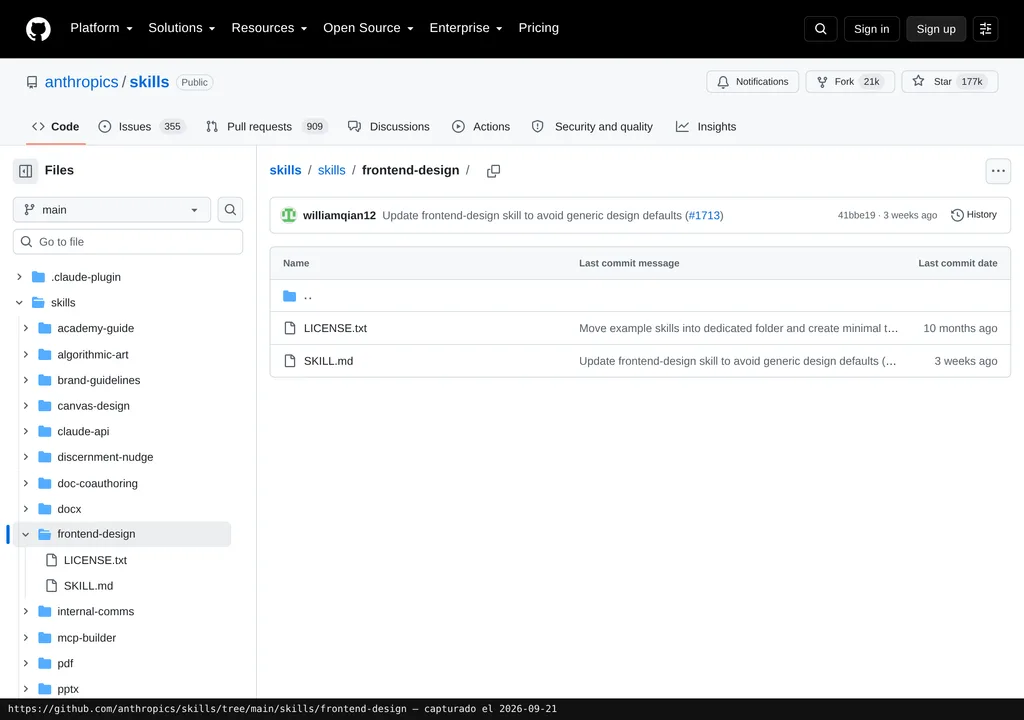Expand the Resources menu
This screenshot has width=1024, height=720.
(x=269, y=28)
